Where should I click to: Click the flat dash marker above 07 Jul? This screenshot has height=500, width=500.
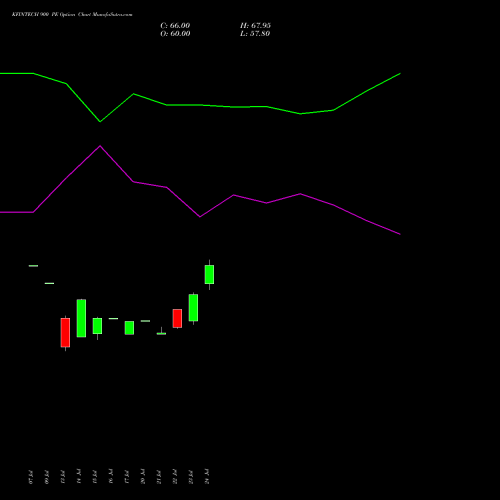(x=33, y=266)
